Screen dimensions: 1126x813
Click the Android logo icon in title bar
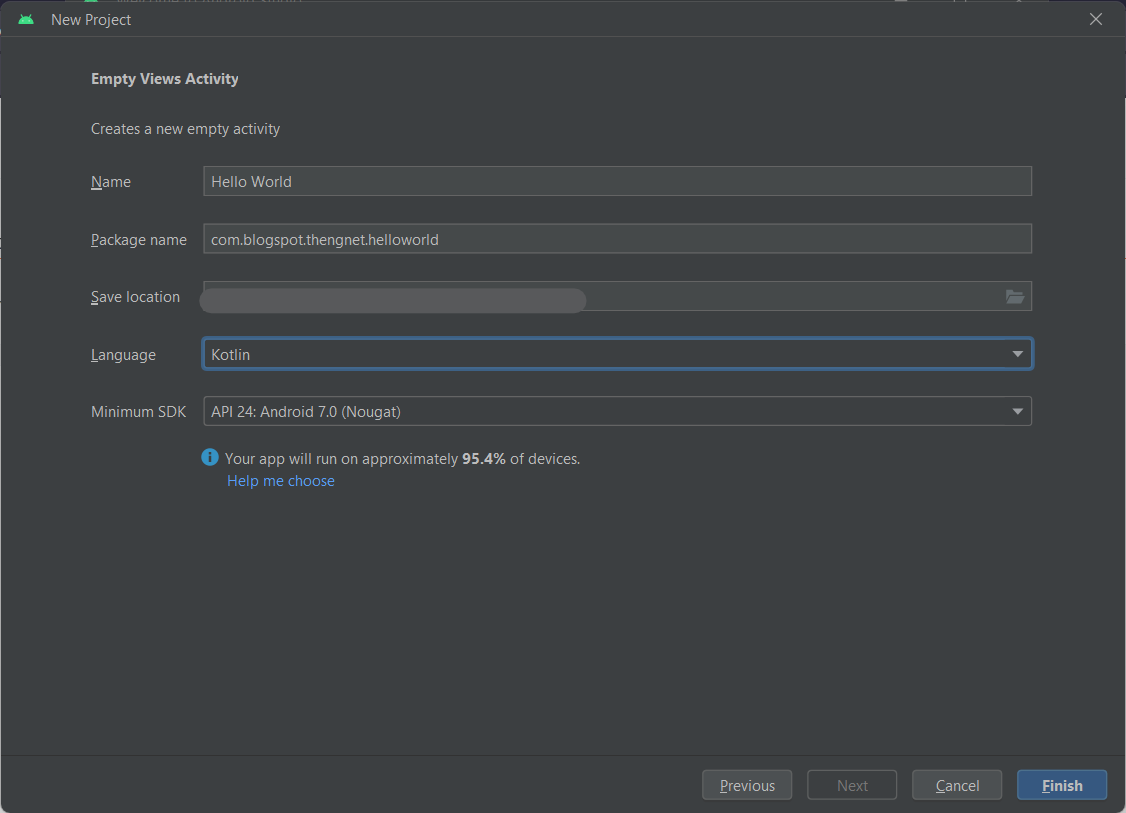pos(26,19)
